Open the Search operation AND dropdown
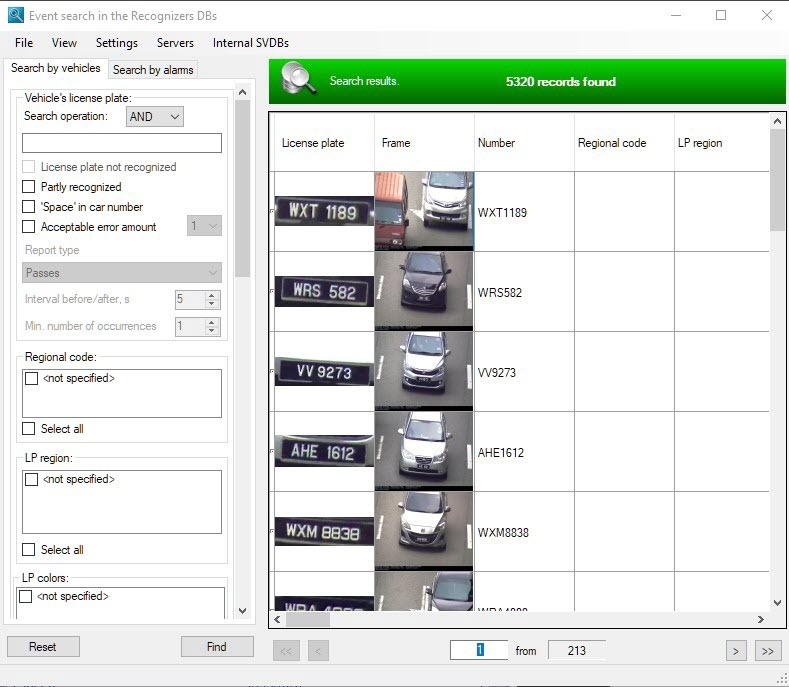This screenshot has width=789, height=687. 155,117
